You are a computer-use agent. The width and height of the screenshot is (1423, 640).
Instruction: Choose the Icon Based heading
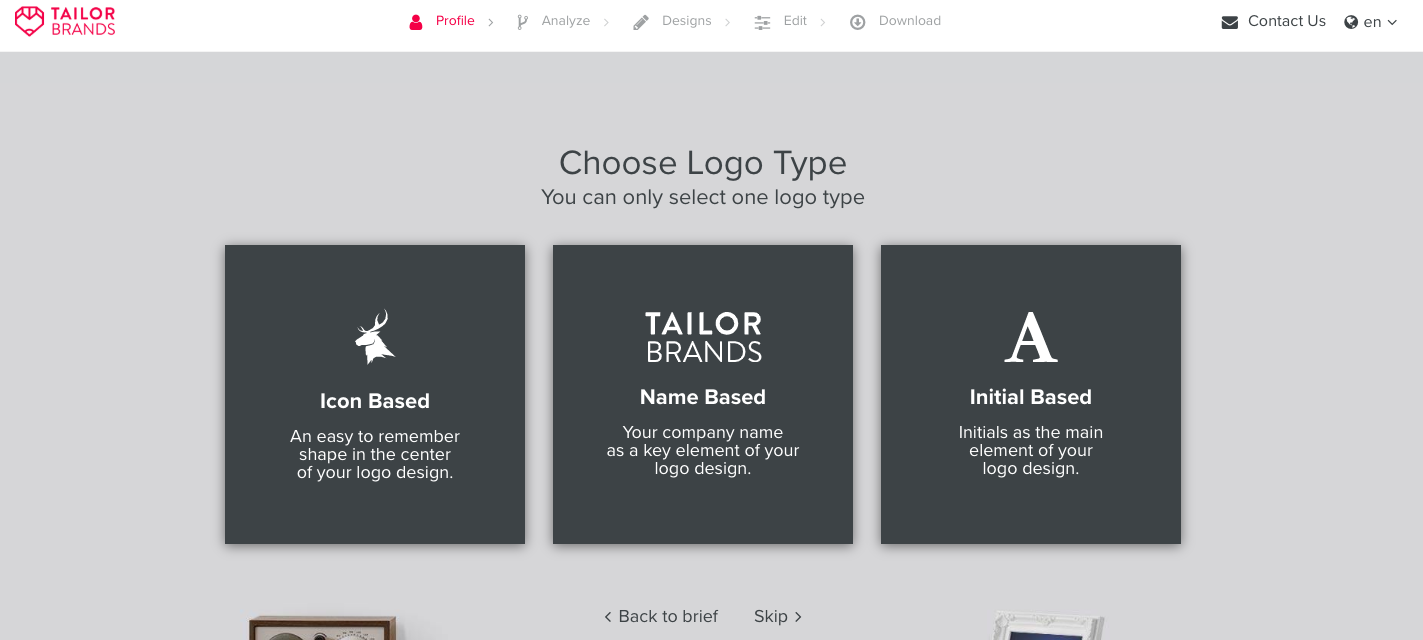[x=375, y=401]
